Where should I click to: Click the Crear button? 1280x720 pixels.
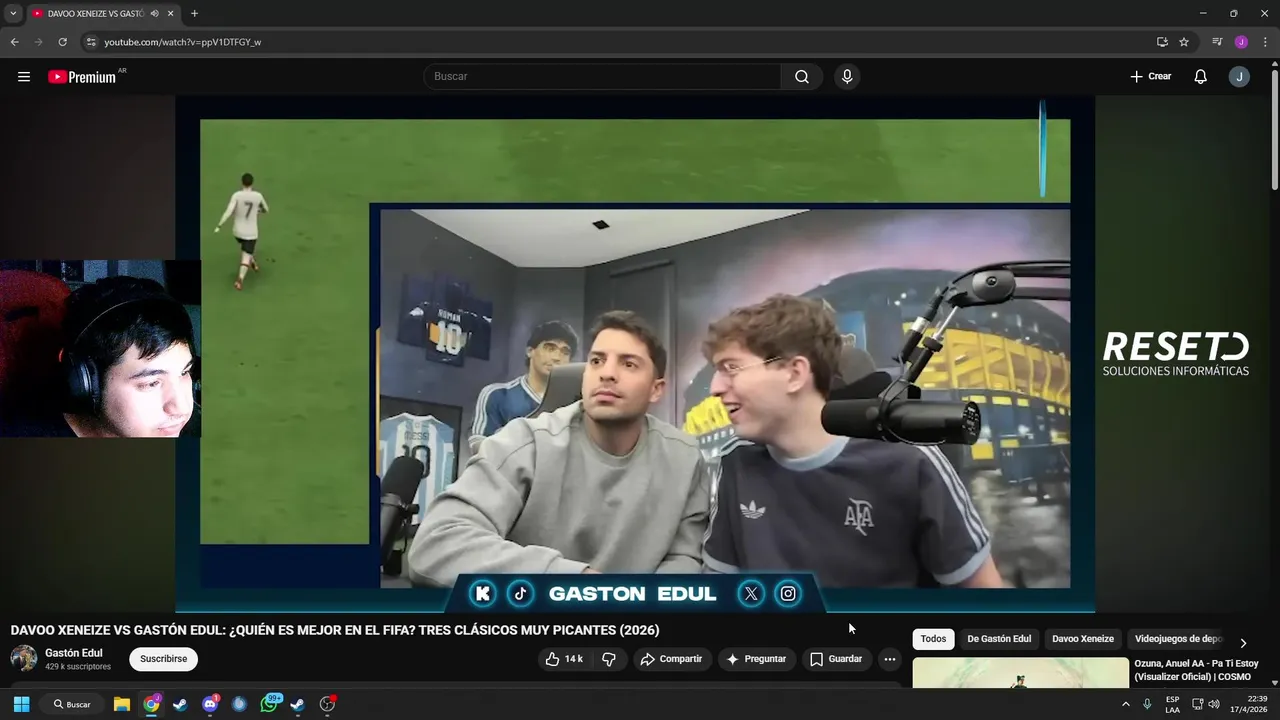click(1150, 77)
